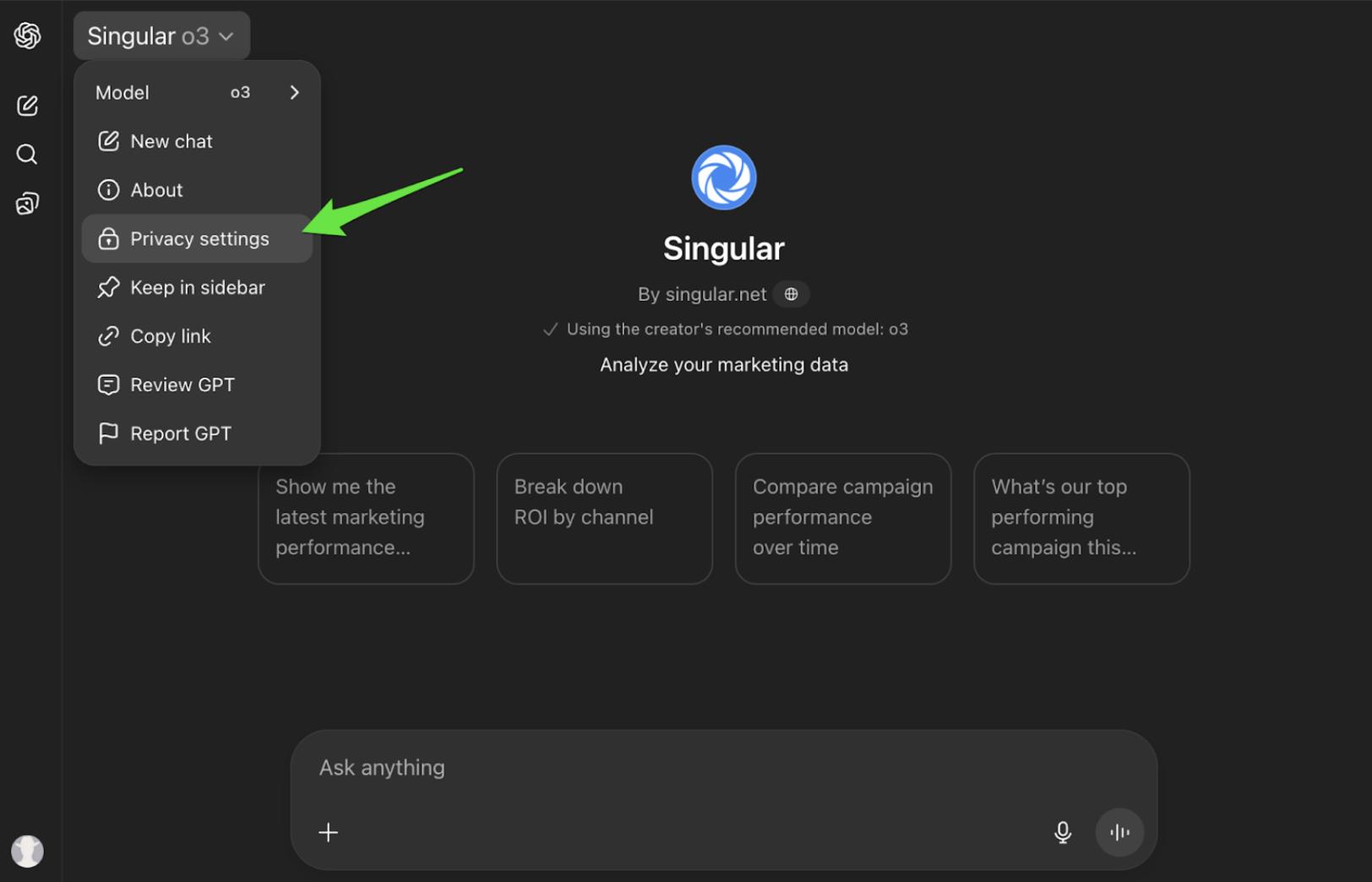The width and height of the screenshot is (1372, 882).
Task: Select the Compare campaign performance prompt
Action: (x=842, y=518)
